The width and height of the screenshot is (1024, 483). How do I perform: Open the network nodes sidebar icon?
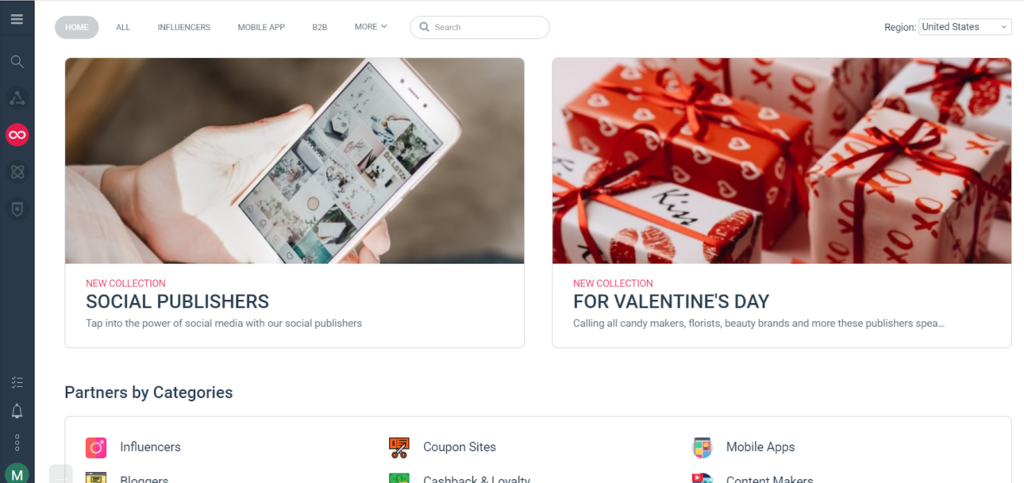coord(17,99)
